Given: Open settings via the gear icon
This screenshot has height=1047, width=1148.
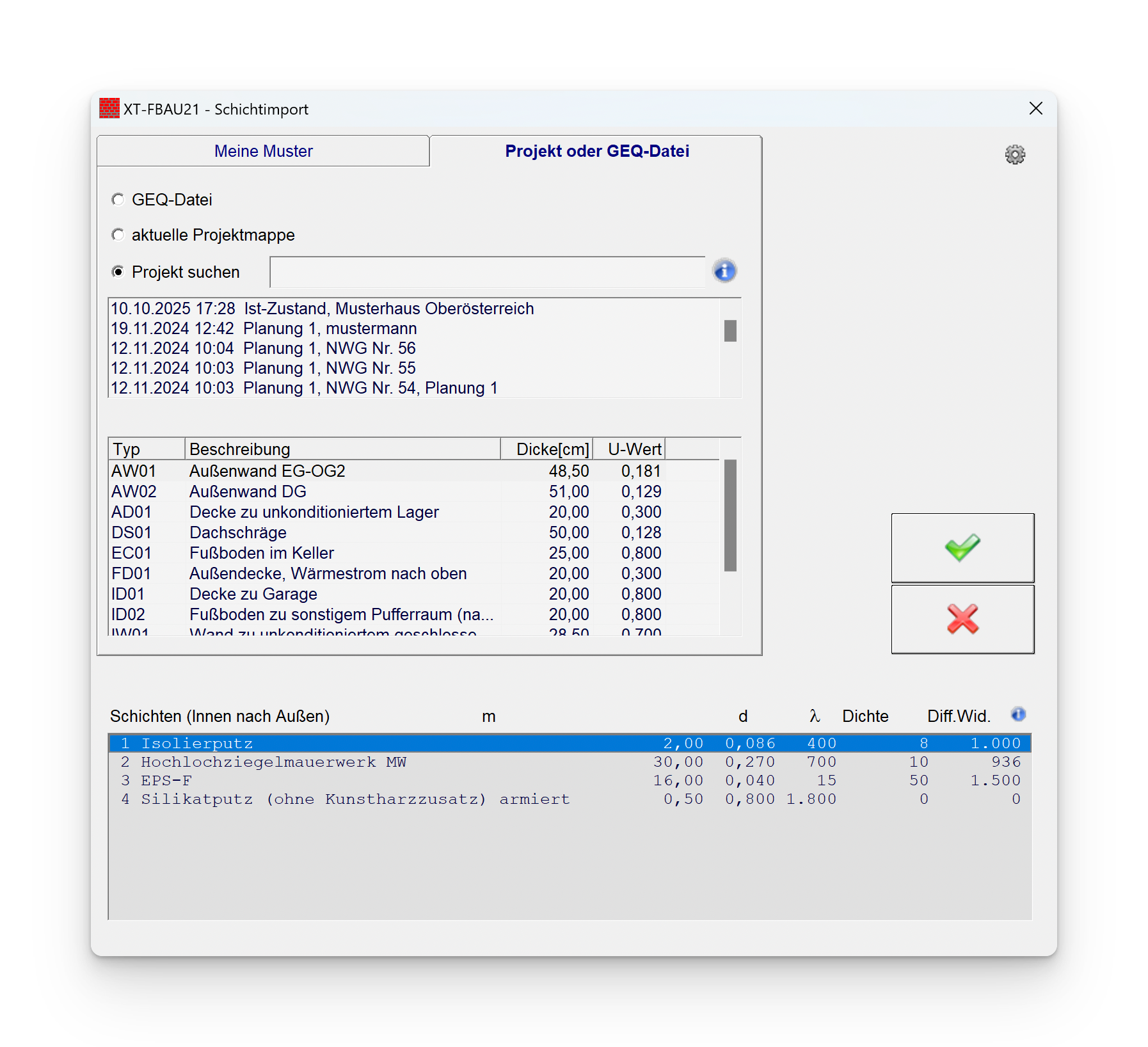Looking at the screenshot, I should pos(1014,155).
